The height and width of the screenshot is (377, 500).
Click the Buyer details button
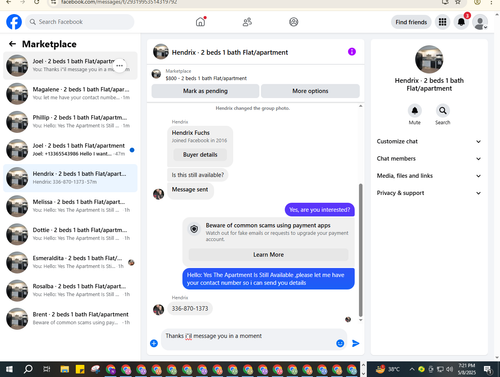pos(200,155)
